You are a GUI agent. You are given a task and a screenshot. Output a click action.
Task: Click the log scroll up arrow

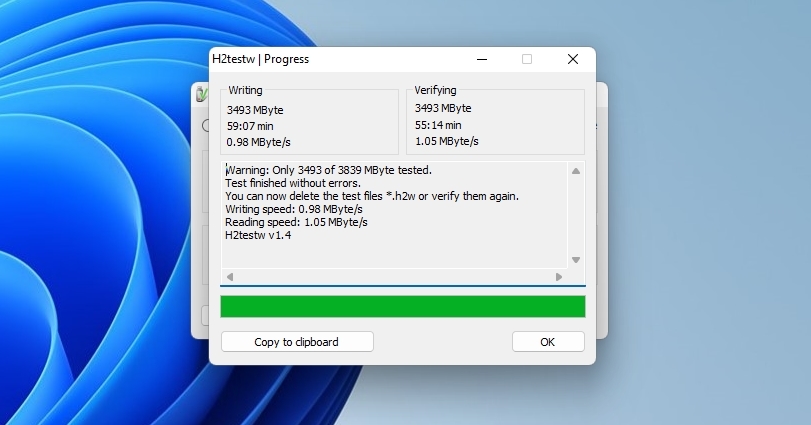click(x=576, y=171)
